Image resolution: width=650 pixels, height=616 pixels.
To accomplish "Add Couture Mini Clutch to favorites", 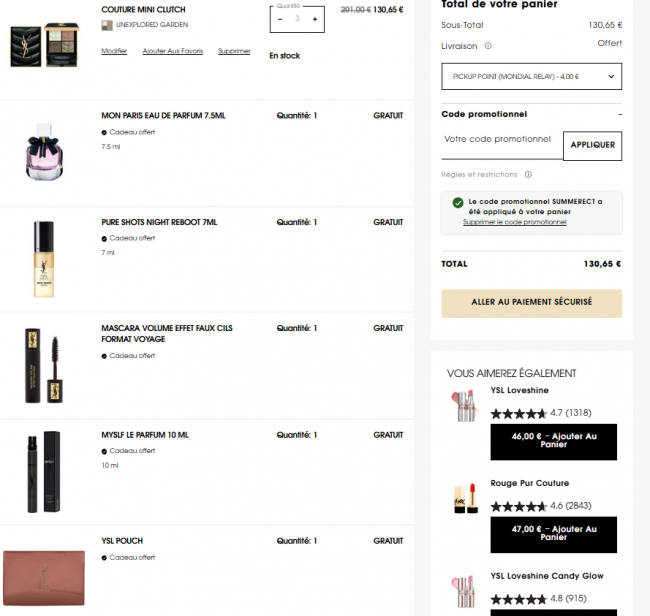I will (173, 51).
